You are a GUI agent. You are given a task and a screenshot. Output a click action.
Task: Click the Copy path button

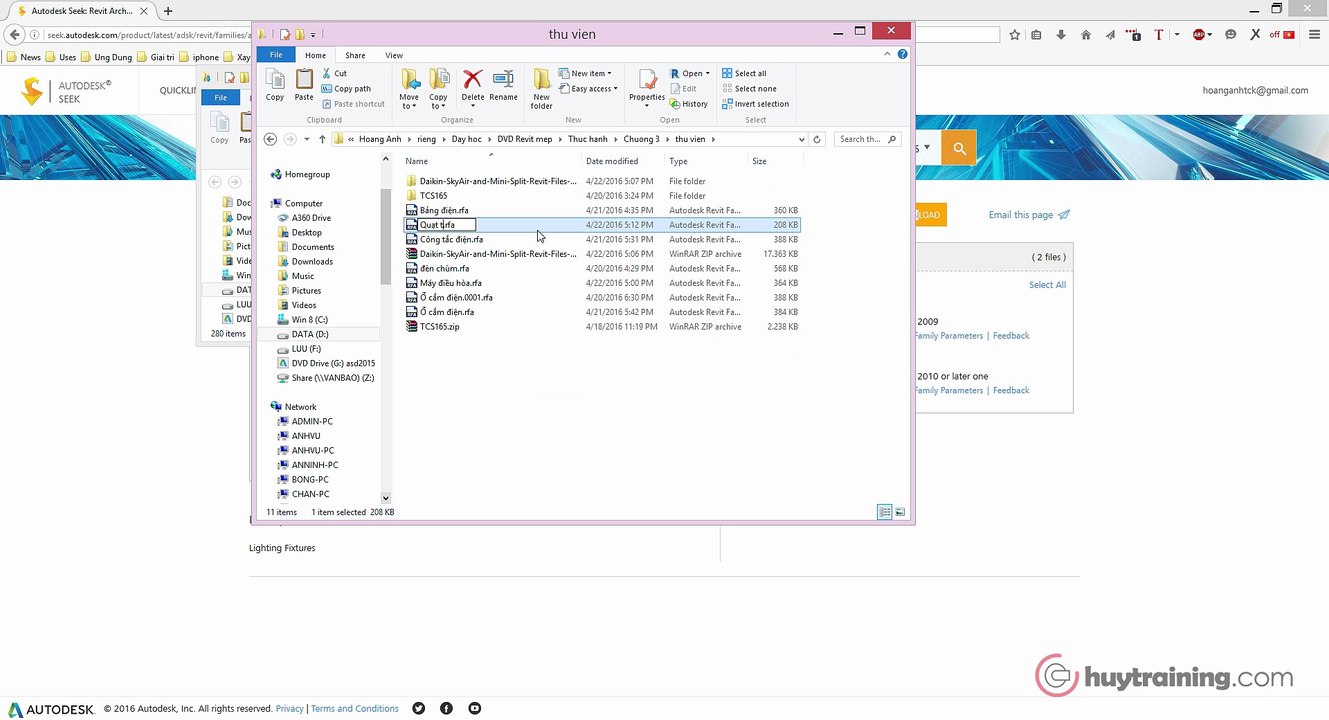[346, 88]
